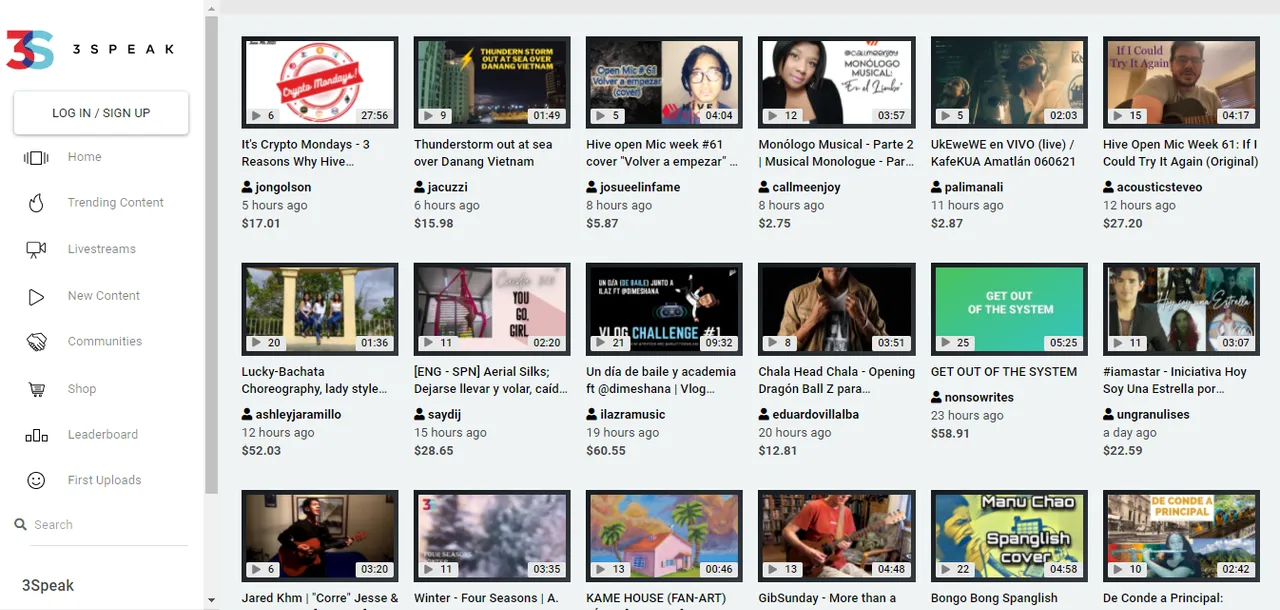Play the GibSunday guitar thumbnail
The height and width of the screenshot is (610, 1280).
(837, 535)
